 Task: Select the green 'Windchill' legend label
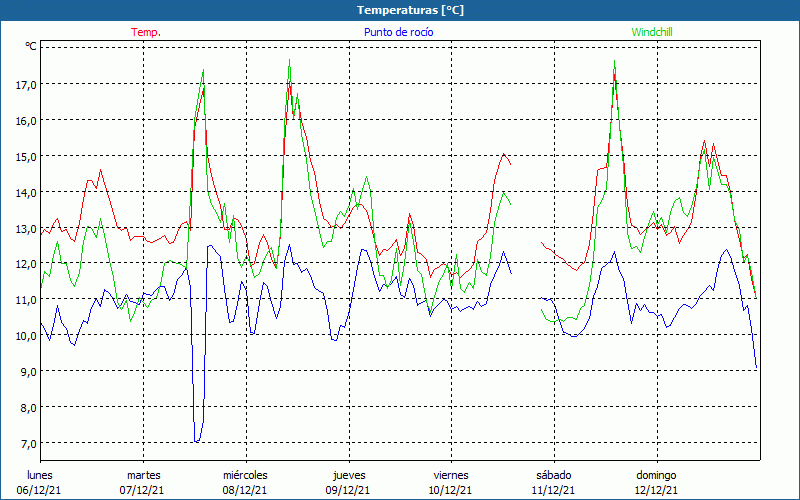[652, 32]
